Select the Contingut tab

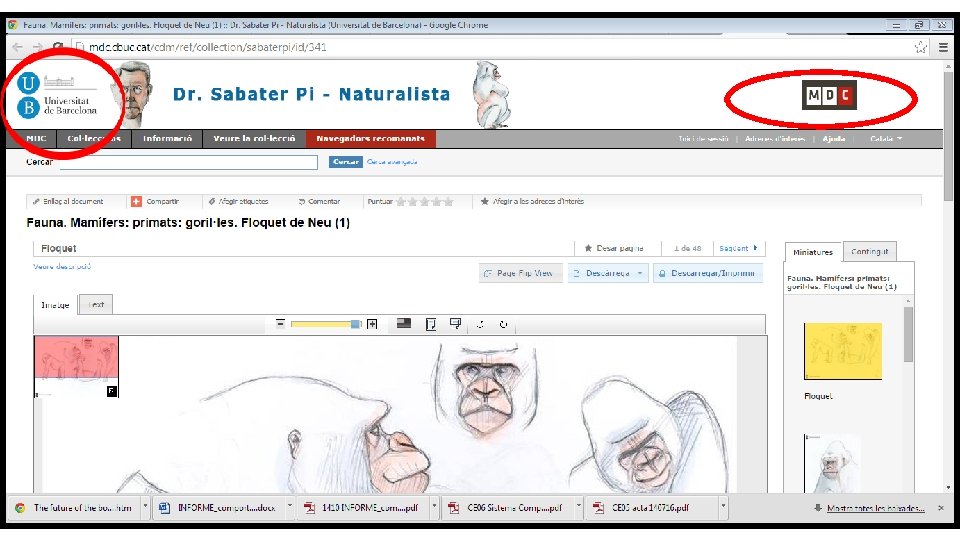[x=869, y=251]
